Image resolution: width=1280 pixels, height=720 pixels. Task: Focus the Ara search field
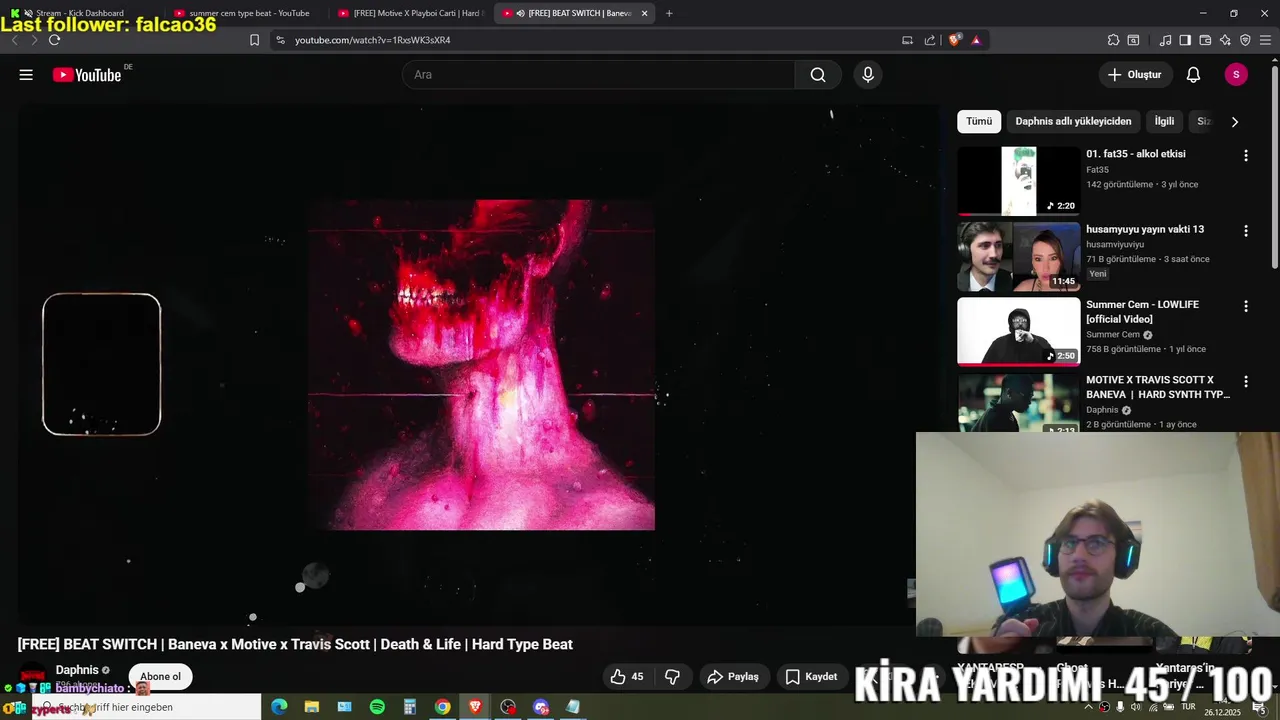click(x=599, y=75)
